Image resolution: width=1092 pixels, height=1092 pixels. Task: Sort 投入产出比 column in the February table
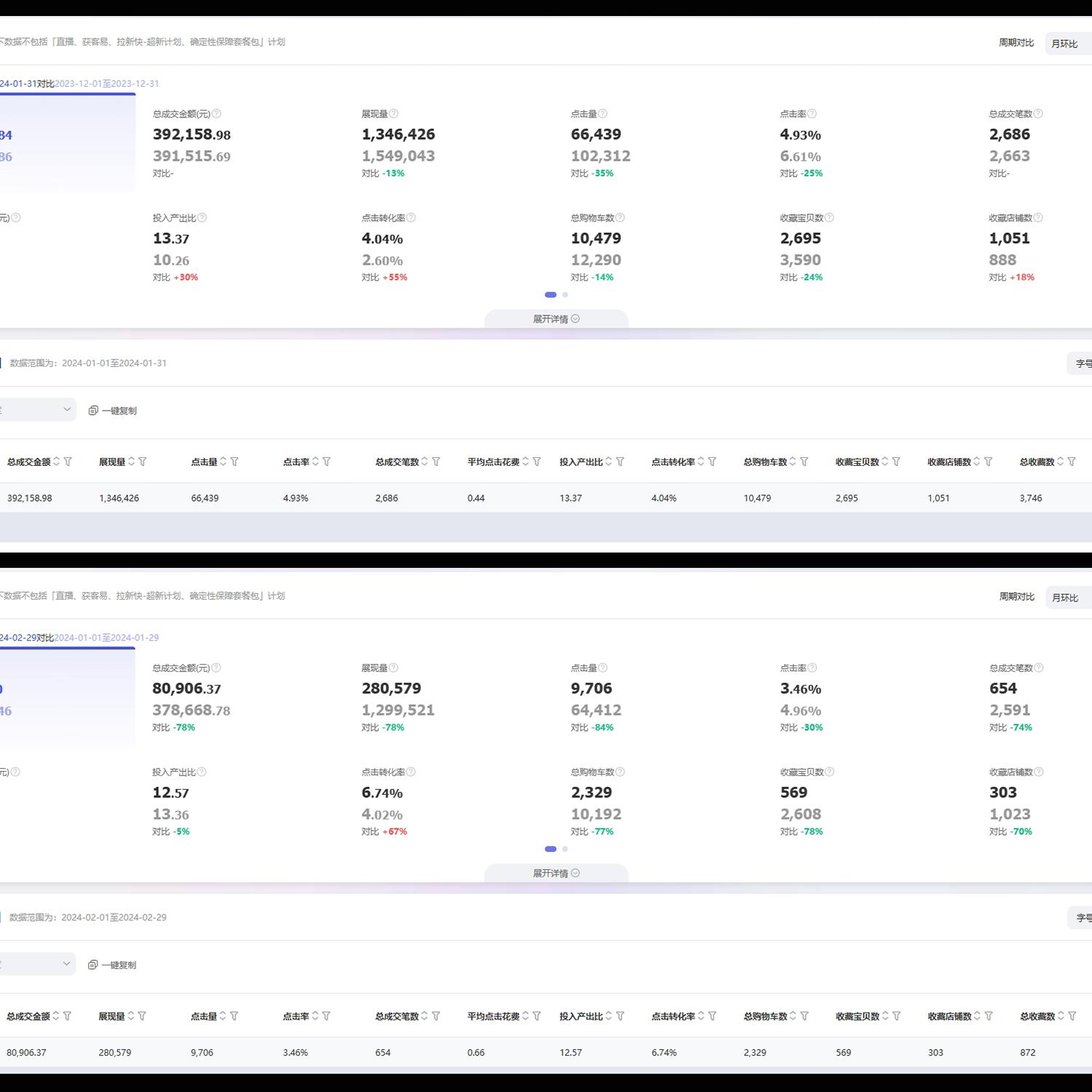609,1016
